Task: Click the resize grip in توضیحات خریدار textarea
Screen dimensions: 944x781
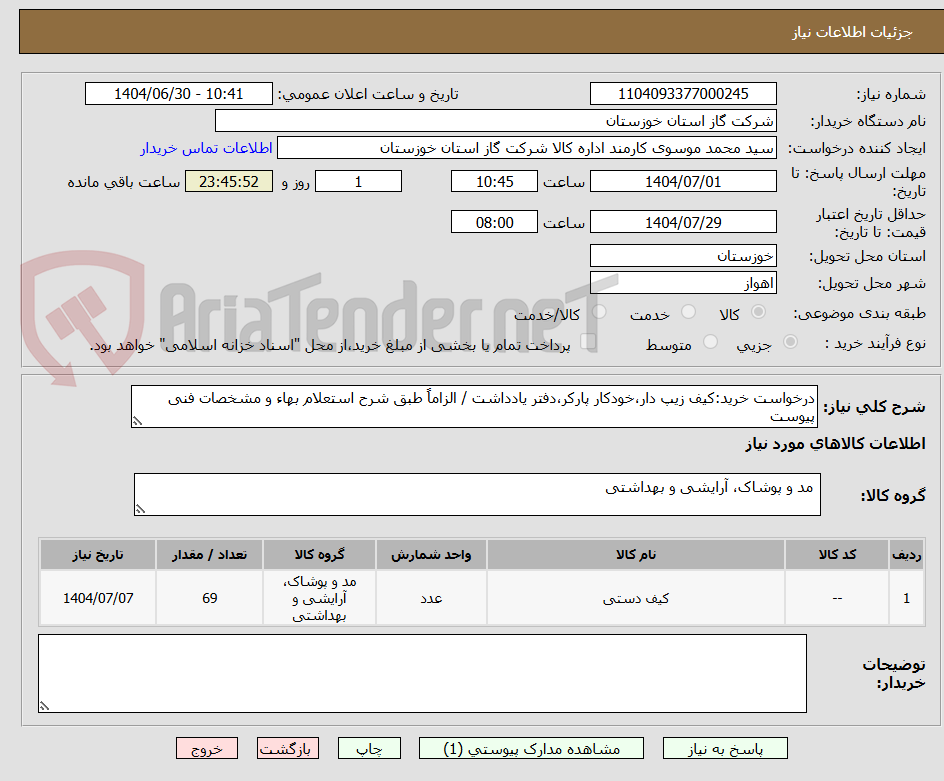Action: click(x=43, y=706)
